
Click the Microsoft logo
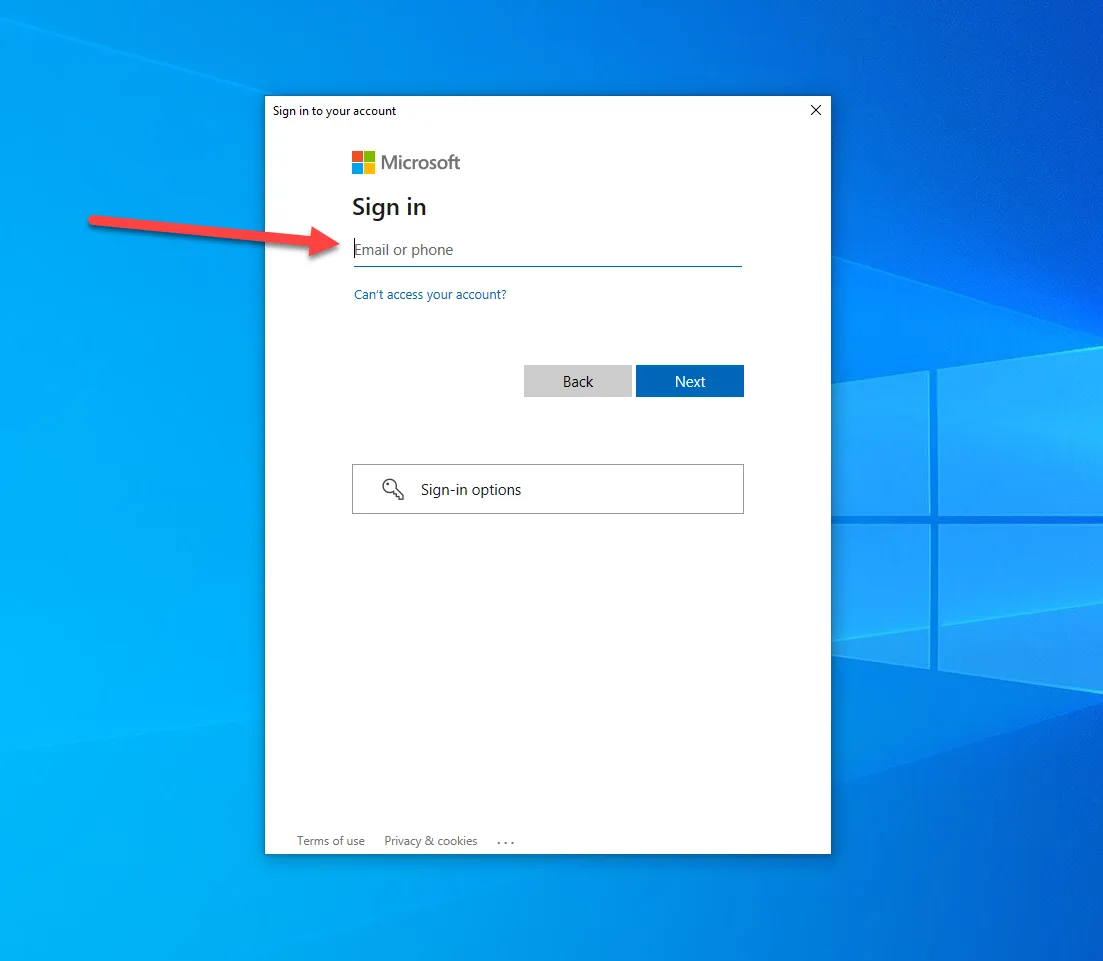click(406, 163)
